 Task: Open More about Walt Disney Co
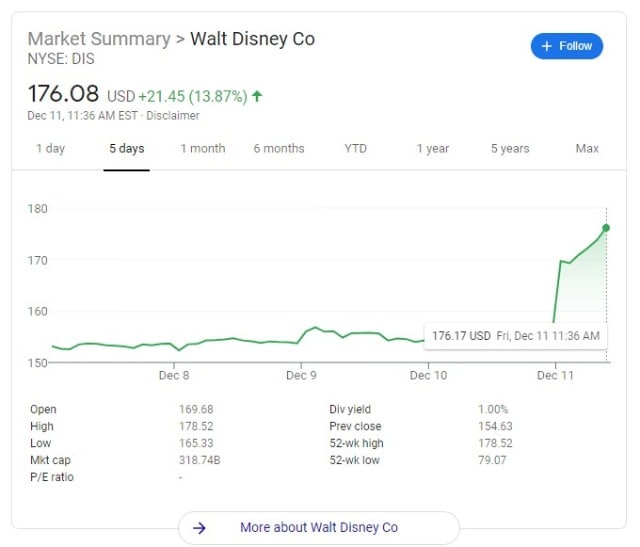(319, 527)
